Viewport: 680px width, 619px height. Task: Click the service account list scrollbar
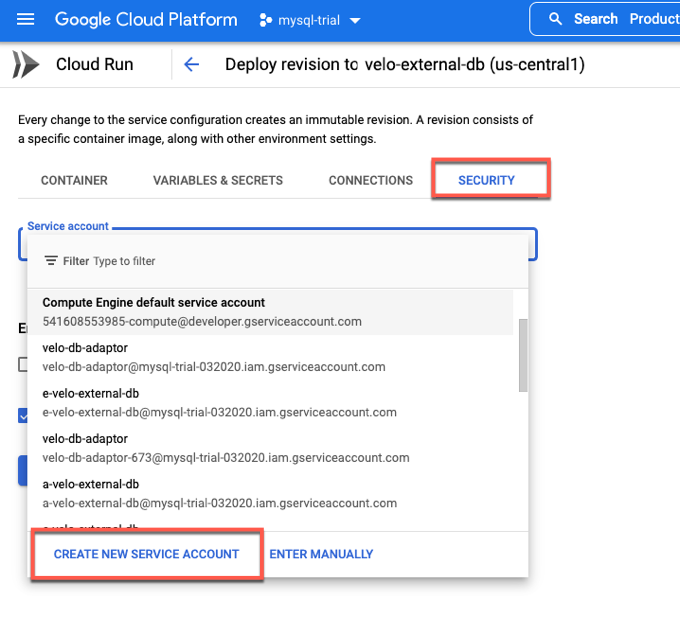[x=523, y=356]
